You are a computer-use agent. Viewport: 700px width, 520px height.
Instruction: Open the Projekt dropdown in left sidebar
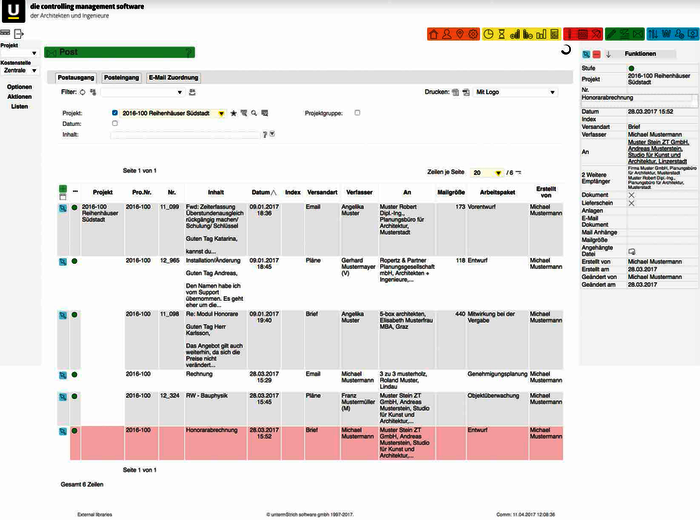point(20,53)
